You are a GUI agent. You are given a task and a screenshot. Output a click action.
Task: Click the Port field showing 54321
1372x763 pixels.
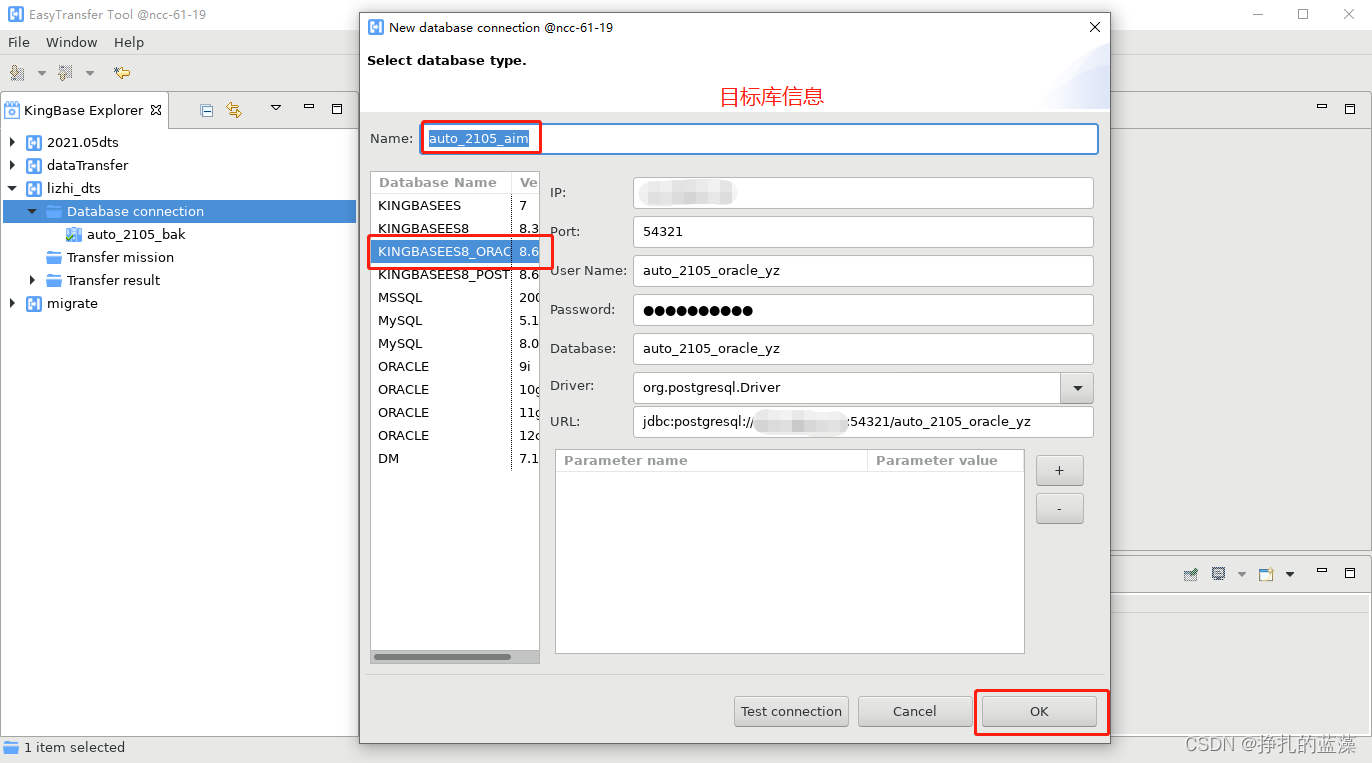(863, 231)
